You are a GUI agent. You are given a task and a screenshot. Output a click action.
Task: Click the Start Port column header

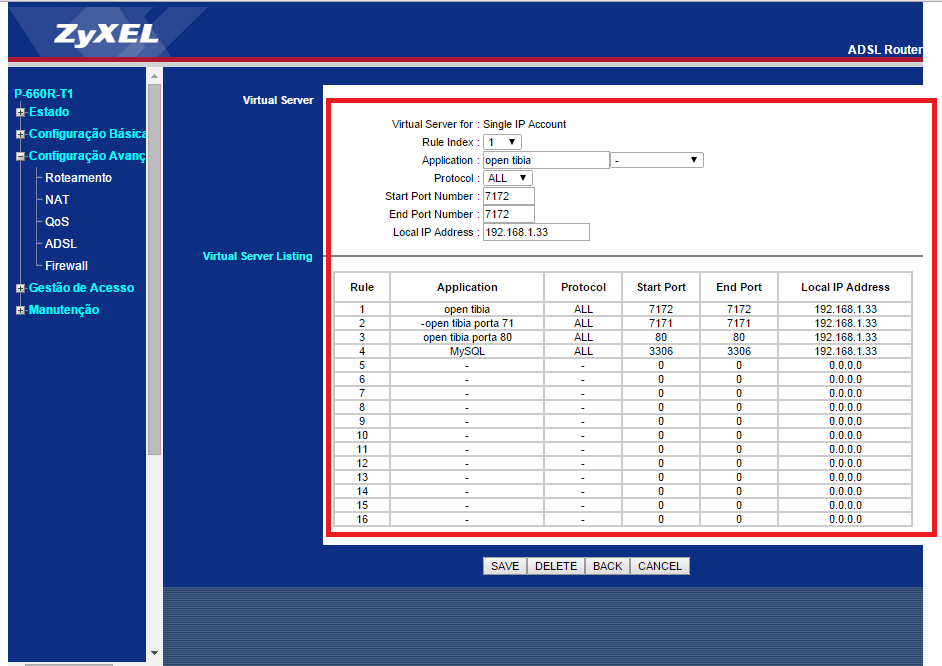(x=661, y=287)
